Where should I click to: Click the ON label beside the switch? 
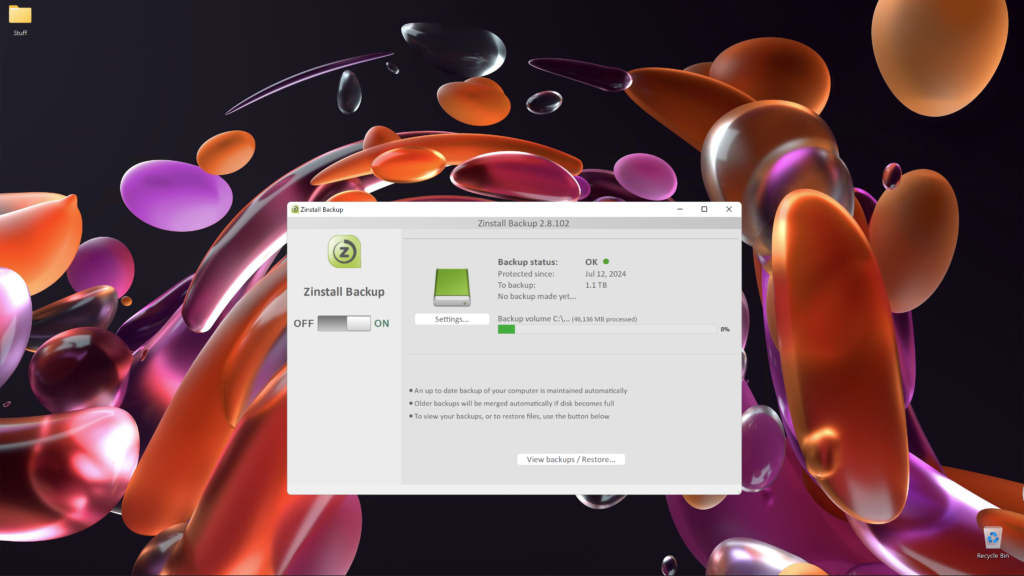click(381, 324)
